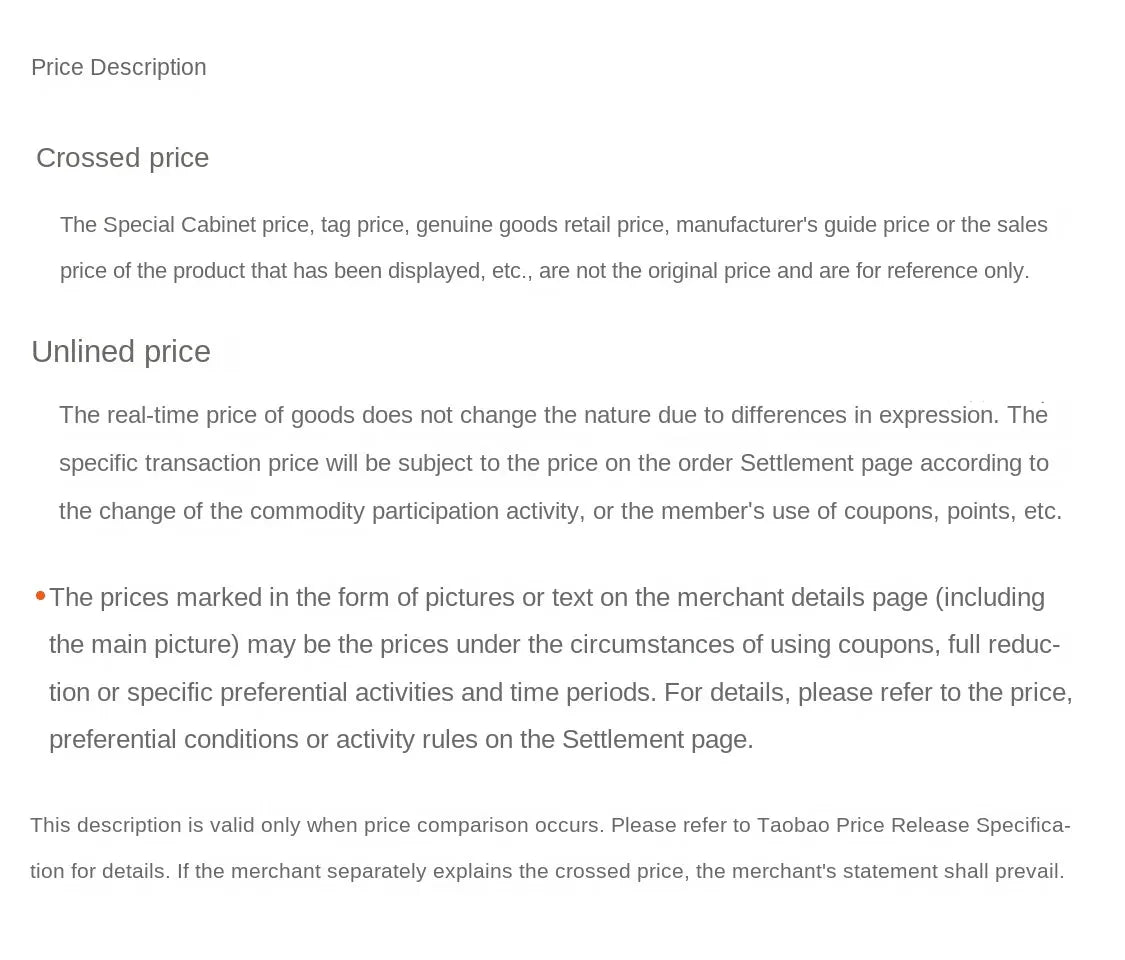
Task: Select the "Unlined price" heading
Action: point(120,352)
